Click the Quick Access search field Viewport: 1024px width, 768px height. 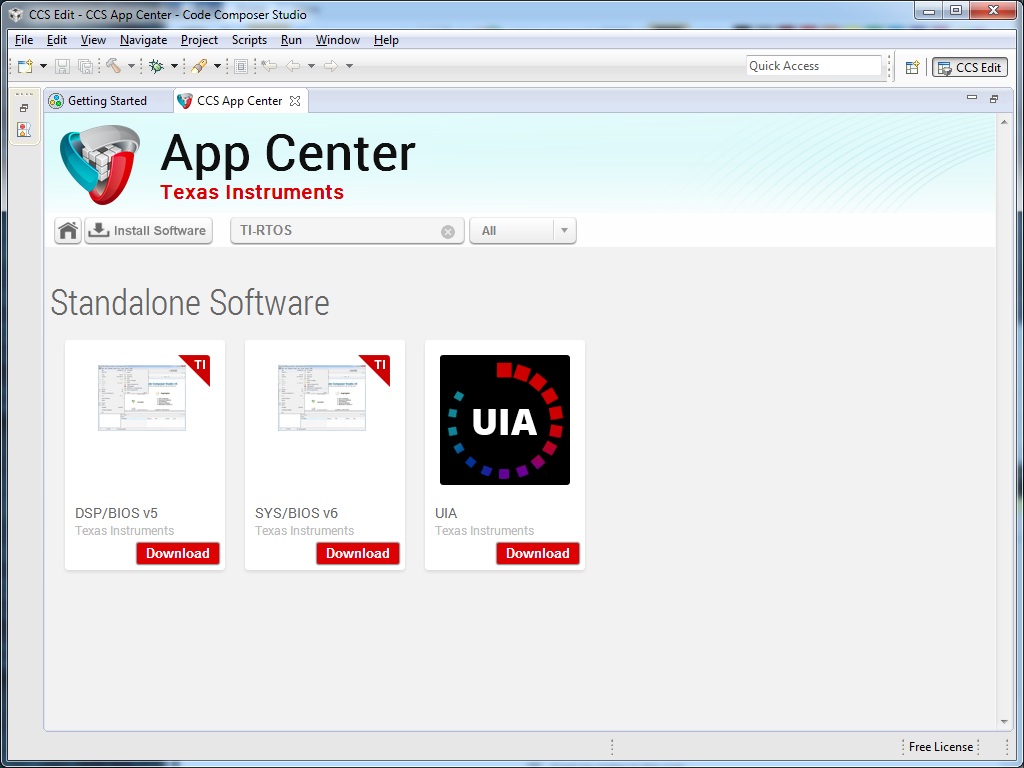pyautogui.click(x=814, y=66)
